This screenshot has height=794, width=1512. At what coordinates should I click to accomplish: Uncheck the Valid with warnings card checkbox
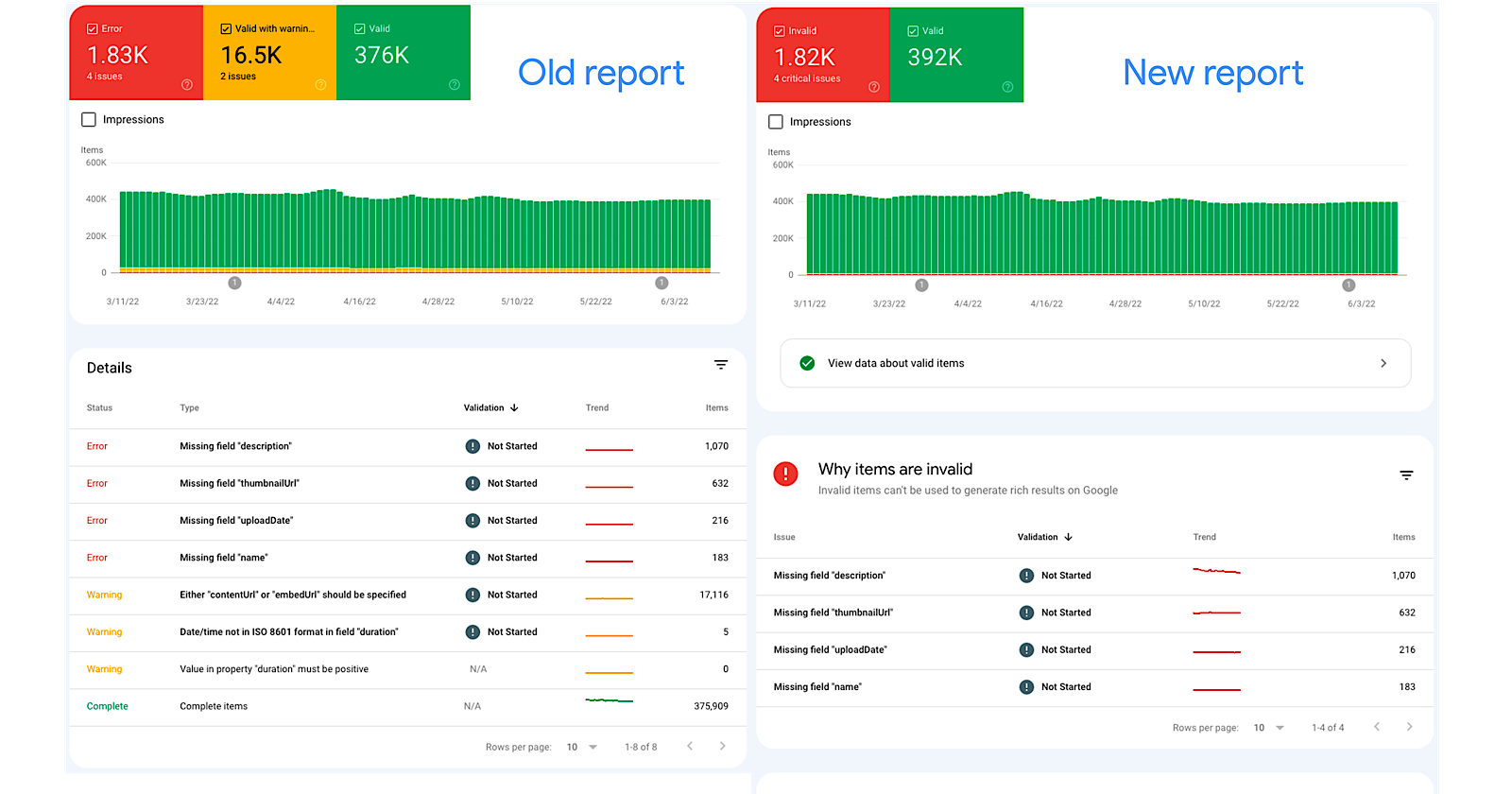(x=226, y=29)
